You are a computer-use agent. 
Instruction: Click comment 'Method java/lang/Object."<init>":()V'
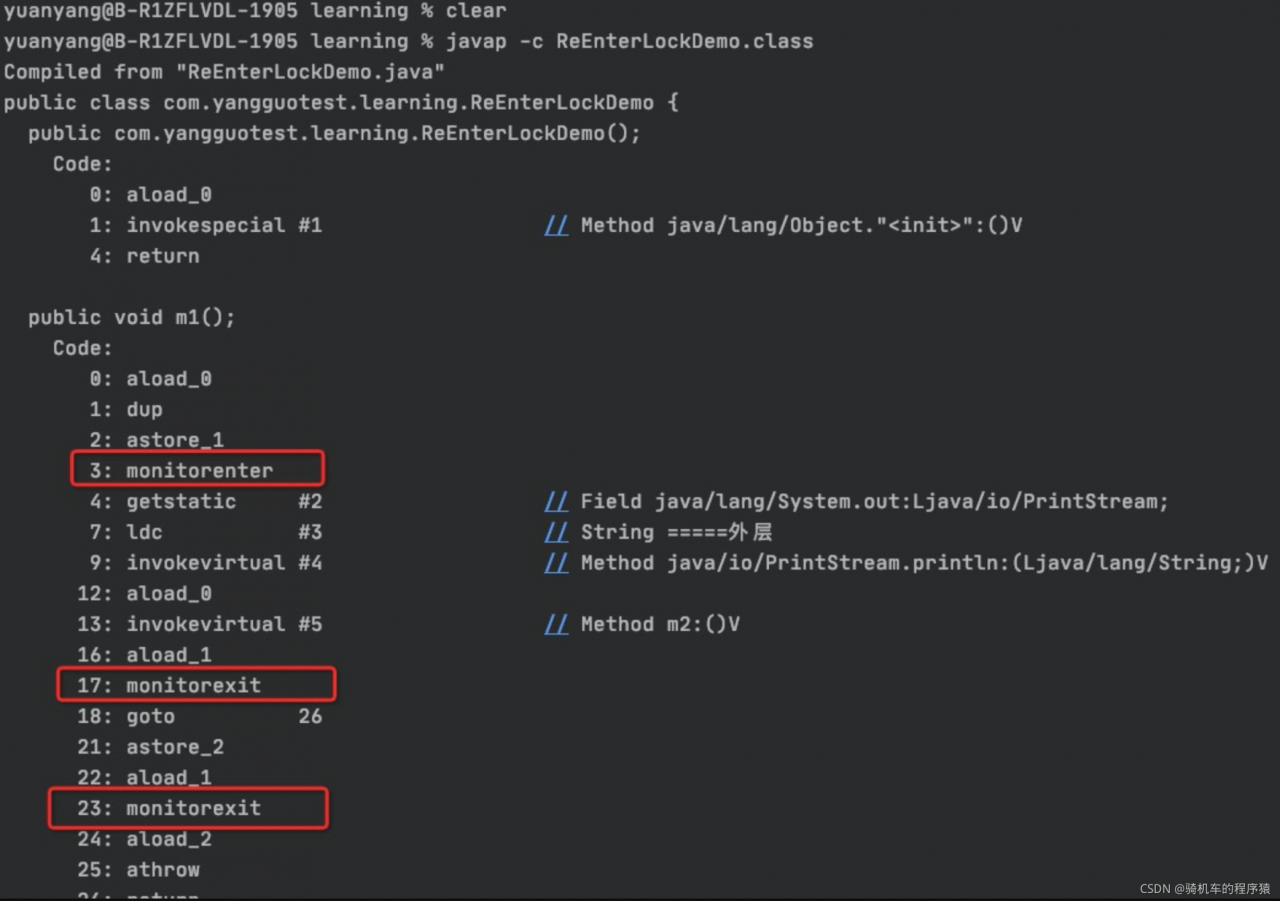[x=801, y=225]
